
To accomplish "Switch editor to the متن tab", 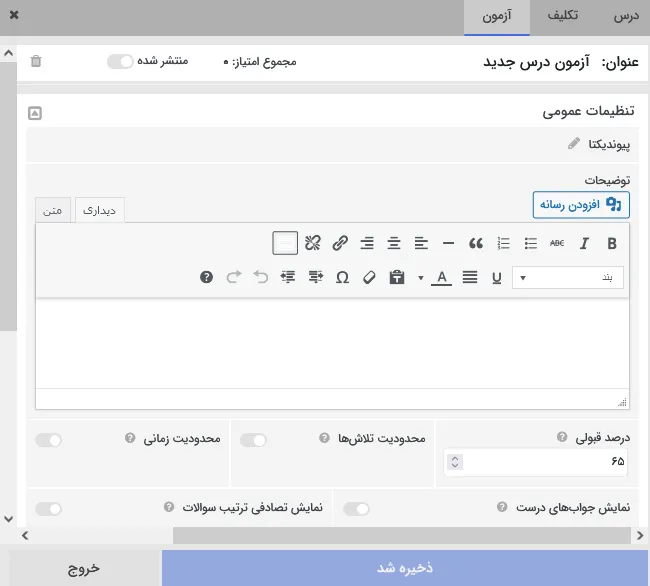I will pyautogui.click(x=53, y=211).
